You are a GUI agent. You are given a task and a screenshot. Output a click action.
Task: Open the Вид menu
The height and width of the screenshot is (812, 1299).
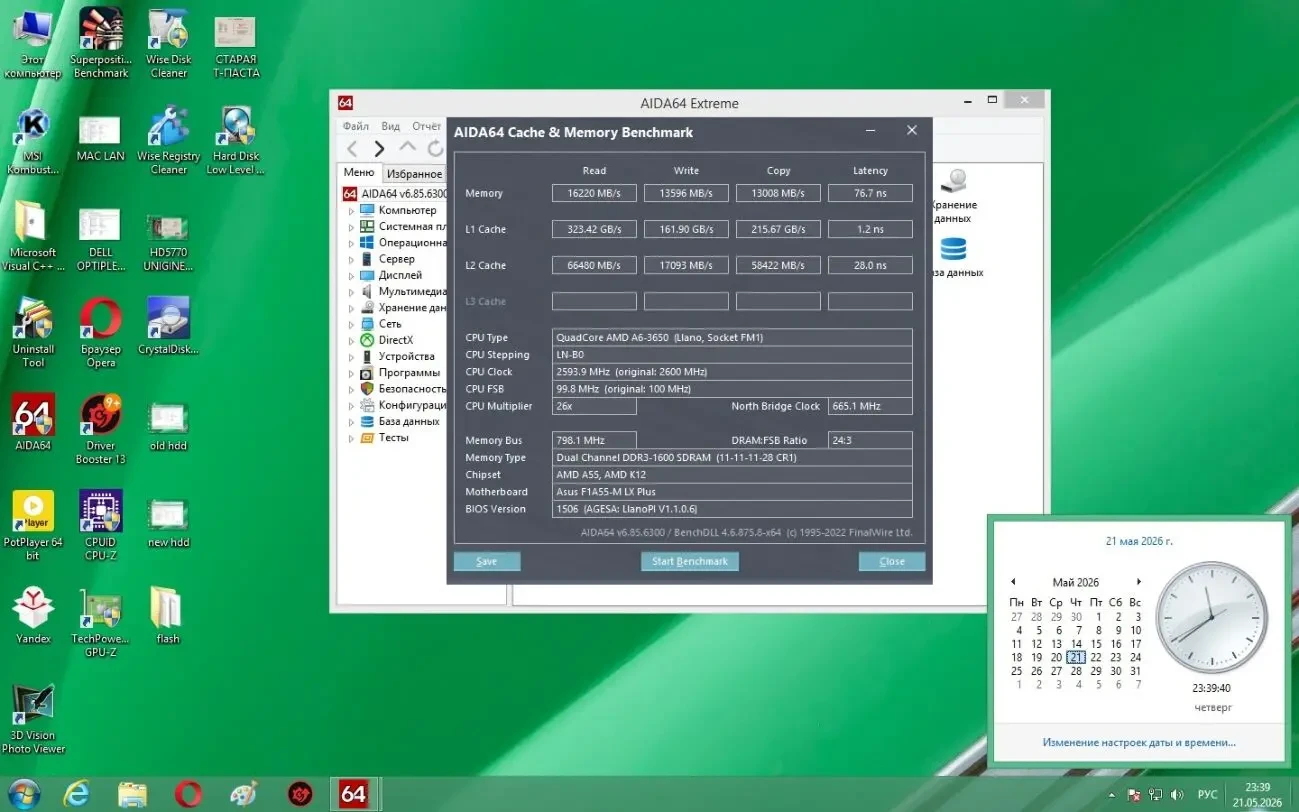click(x=390, y=126)
